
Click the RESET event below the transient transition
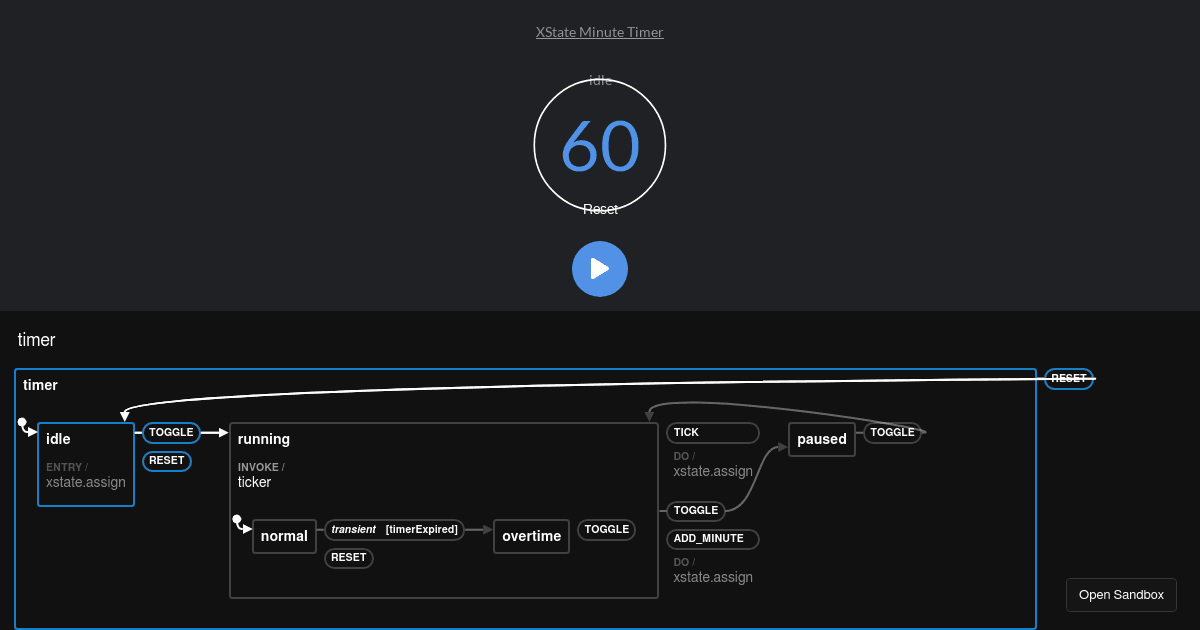[348, 557]
